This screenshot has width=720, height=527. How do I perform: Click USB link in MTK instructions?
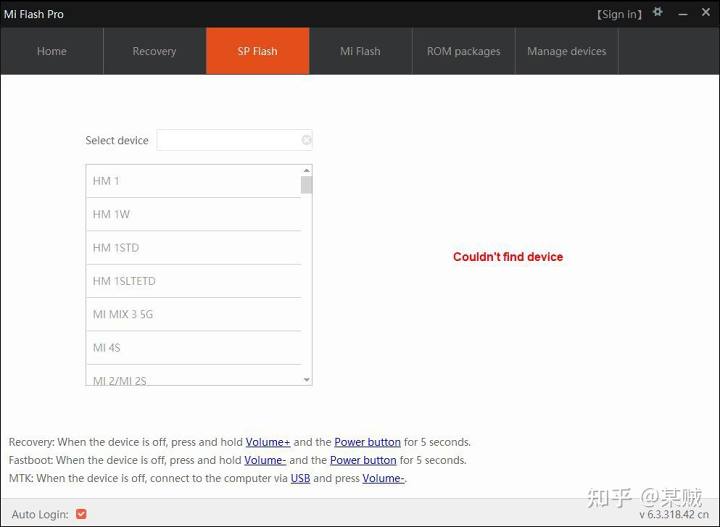click(x=300, y=478)
